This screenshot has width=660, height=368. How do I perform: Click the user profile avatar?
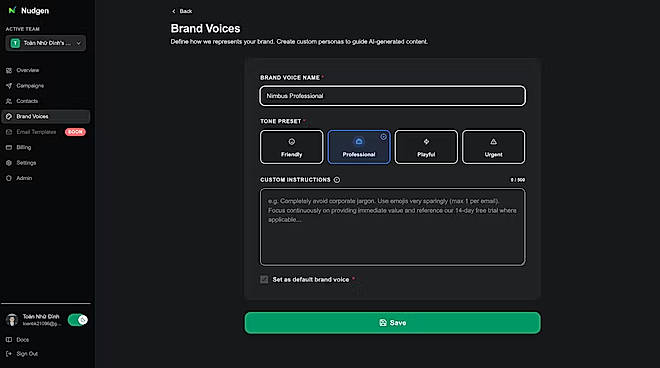click(12, 320)
